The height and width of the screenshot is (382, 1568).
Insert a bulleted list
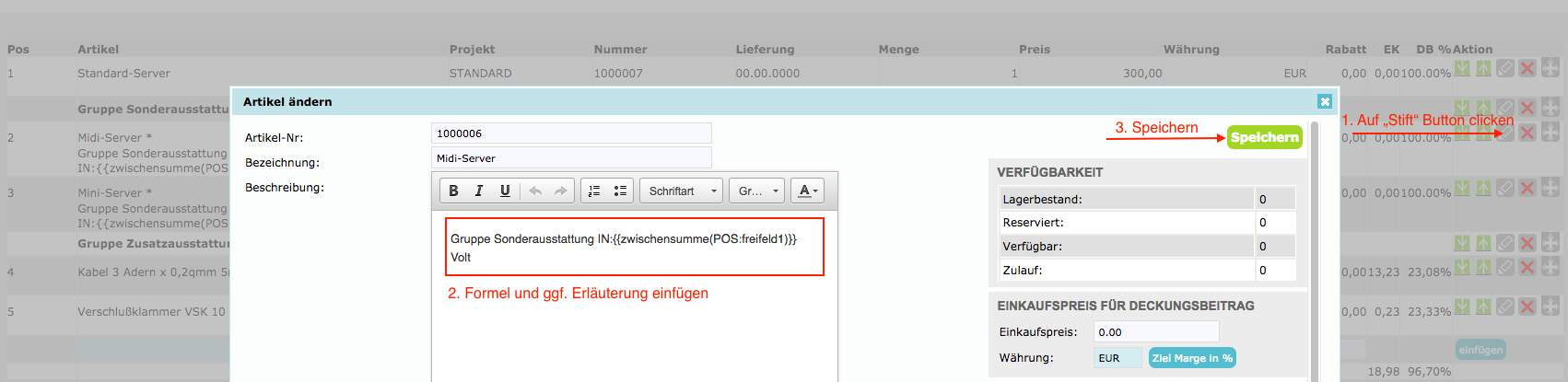[x=620, y=191]
